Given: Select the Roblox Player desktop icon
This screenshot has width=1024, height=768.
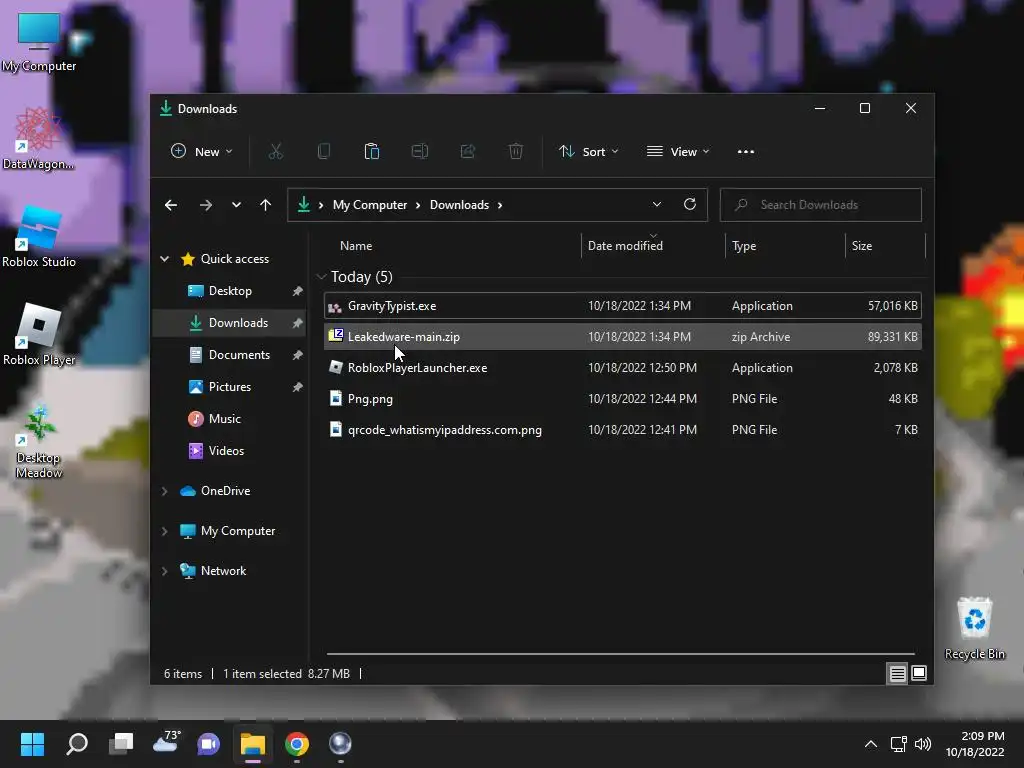Looking at the screenshot, I should tap(39, 334).
